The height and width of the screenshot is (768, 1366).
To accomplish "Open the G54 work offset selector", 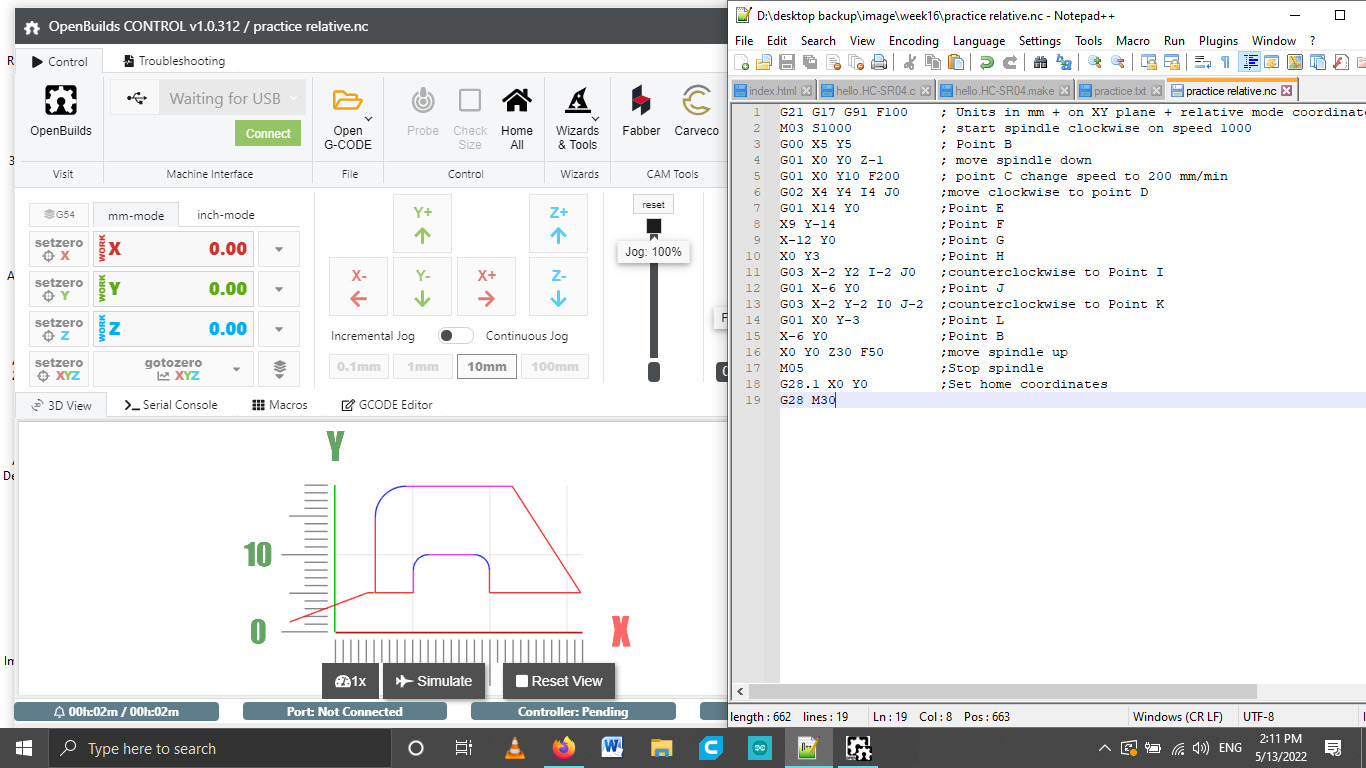I will (x=59, y=214).
